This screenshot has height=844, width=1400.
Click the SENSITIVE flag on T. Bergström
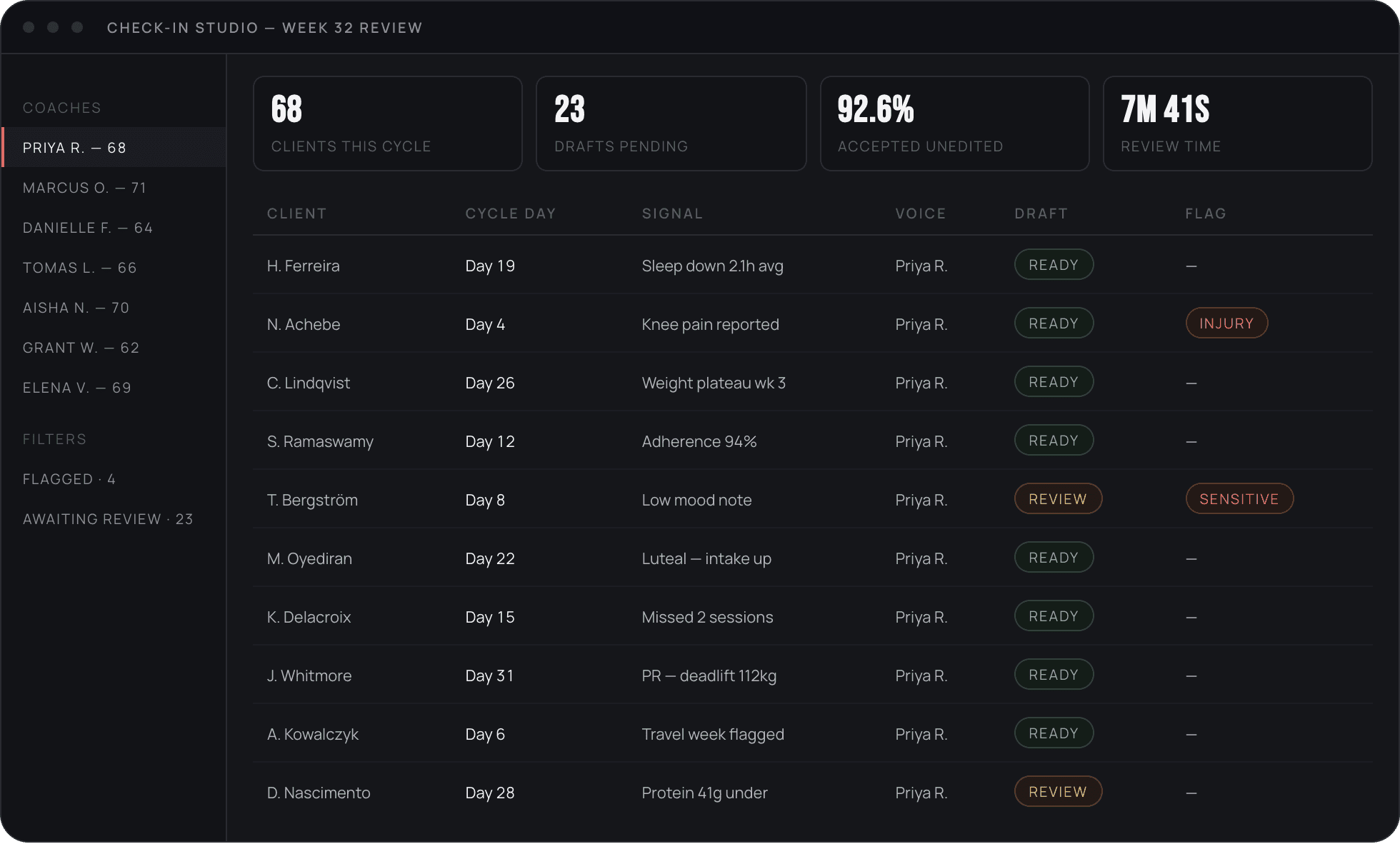pyautogui.click(x=1239, y=499)
